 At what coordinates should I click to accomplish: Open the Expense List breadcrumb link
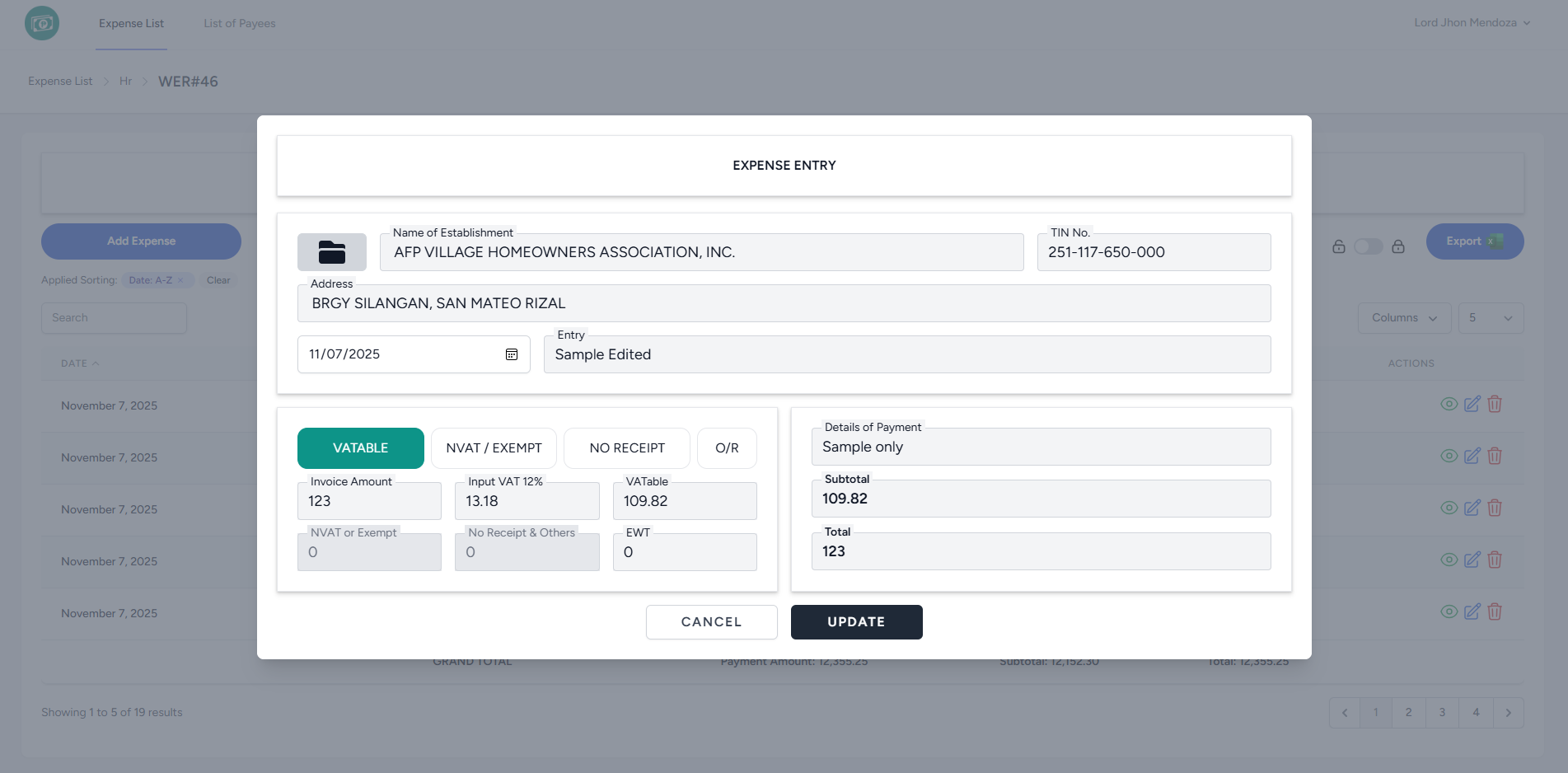pyautogui.click(x=60, y=82)
